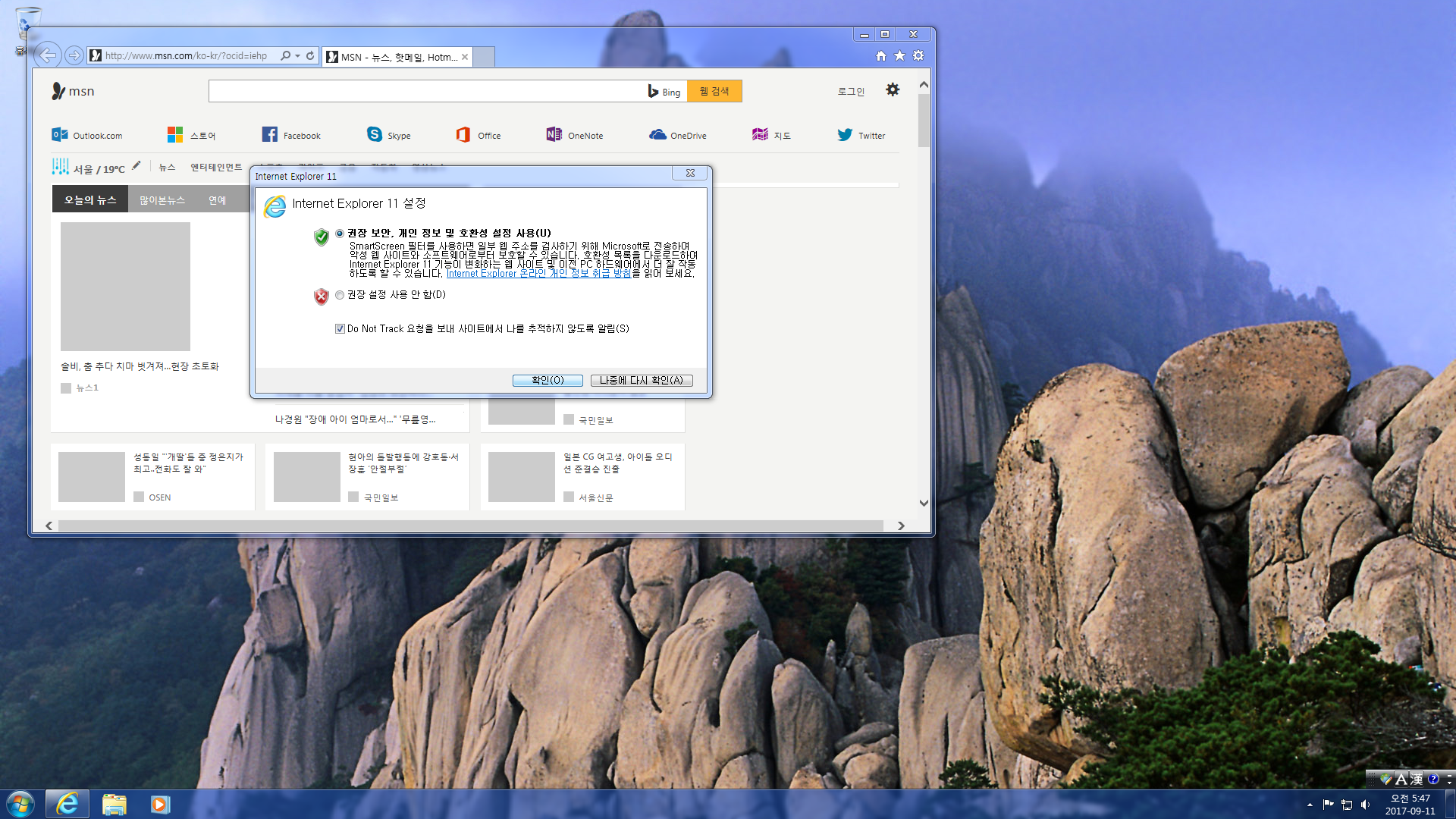
Task: Show hidden tray icons arrow
Action: (1310, 805)
